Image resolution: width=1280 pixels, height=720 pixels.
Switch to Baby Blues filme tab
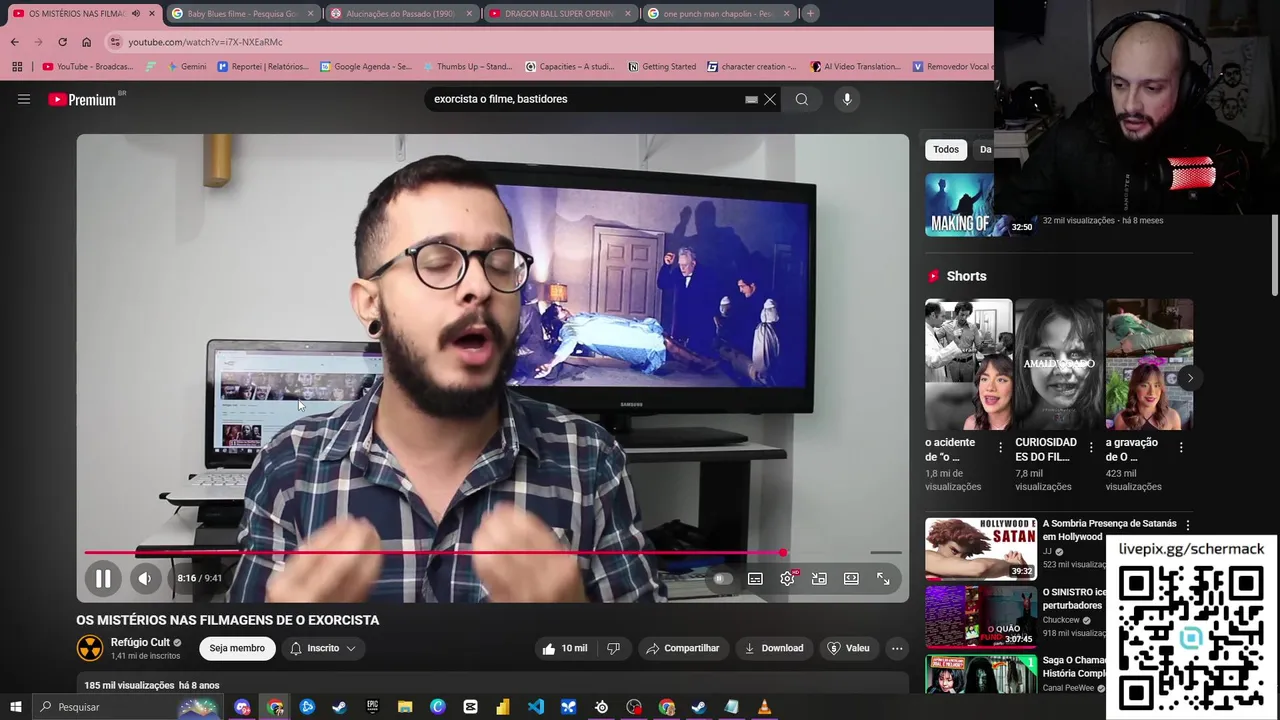[242, 14]
